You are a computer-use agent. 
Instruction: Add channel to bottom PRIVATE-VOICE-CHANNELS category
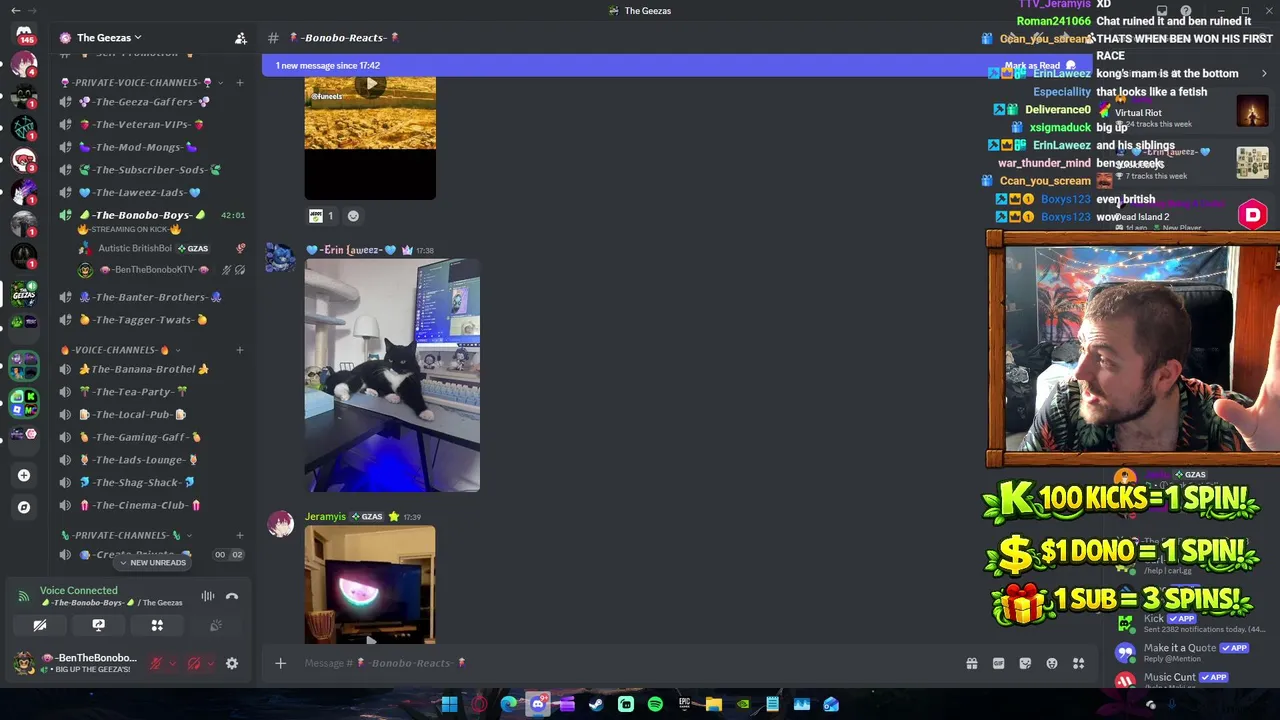[240, 535]
